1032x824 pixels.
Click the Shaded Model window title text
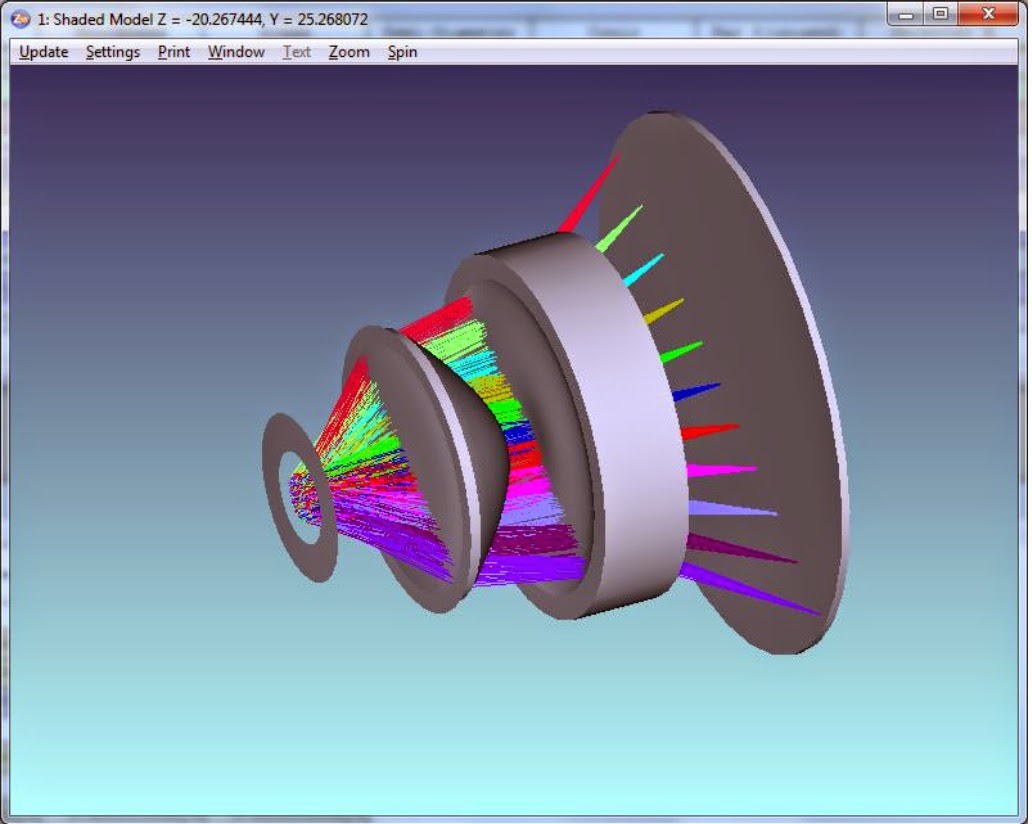tap(202, 19)
